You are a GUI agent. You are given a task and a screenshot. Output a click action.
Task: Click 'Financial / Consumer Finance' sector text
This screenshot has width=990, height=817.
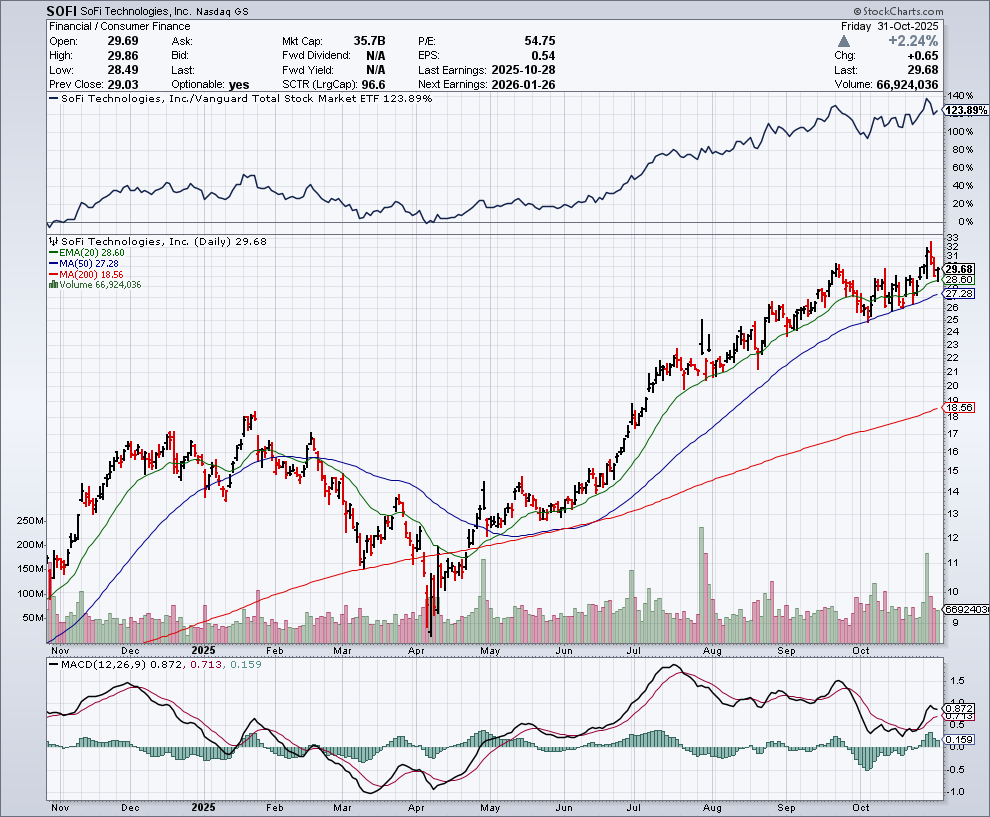[x=119, y=26]
